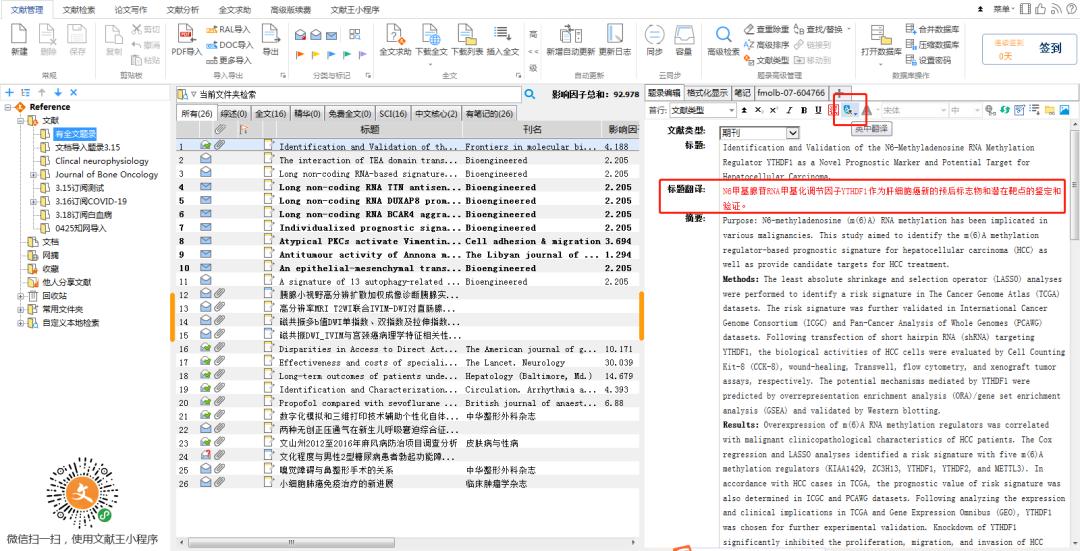Click the 签到 check-in button
This screenshot has height=551, width=1080.
pyautogui.click(x=1050, y=47)
